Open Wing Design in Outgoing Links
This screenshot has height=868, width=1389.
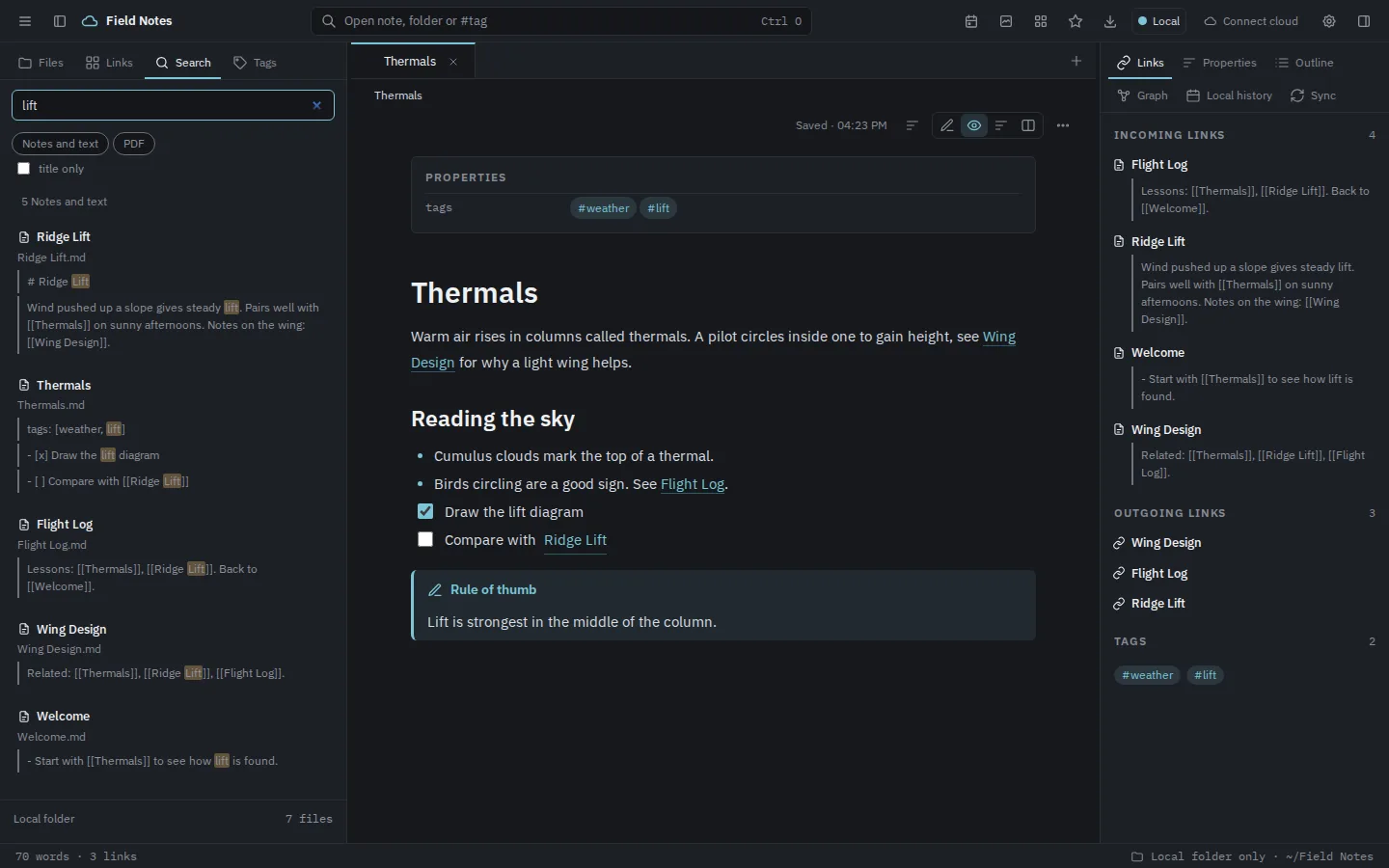tap(1166, 543)
